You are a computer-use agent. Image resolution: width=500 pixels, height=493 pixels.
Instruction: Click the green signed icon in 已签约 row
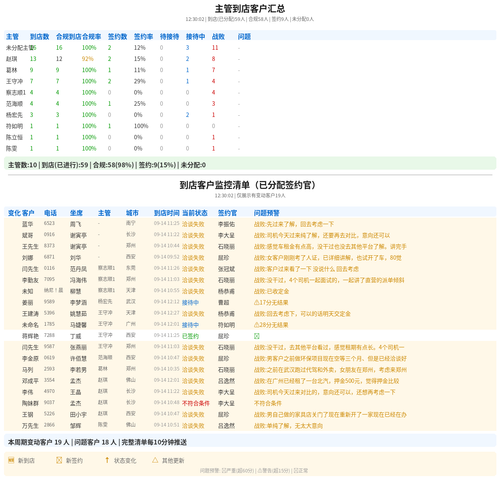(x=257, y=336)
